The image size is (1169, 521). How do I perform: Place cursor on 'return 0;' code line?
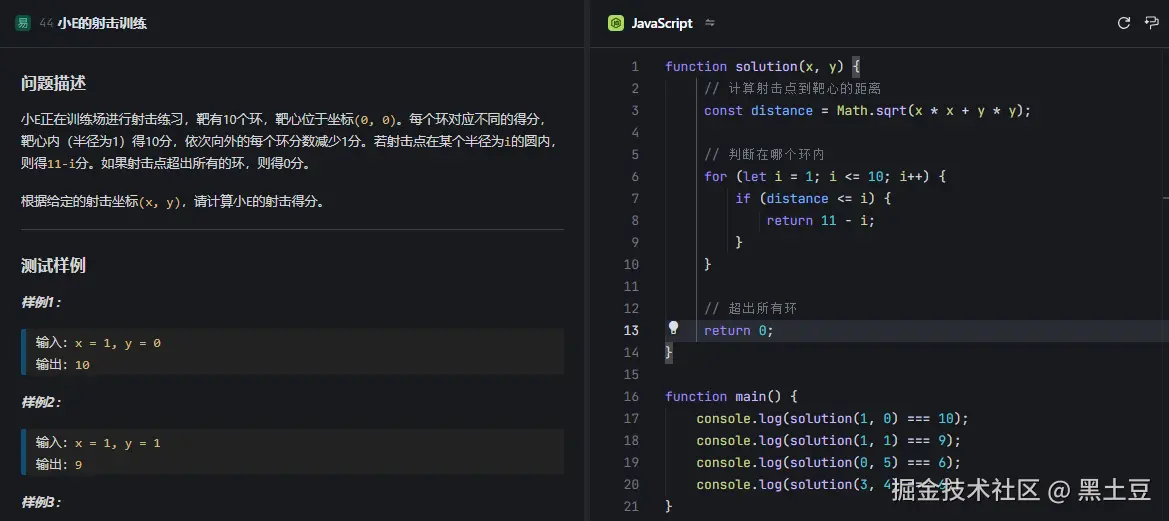click(738, 330)
